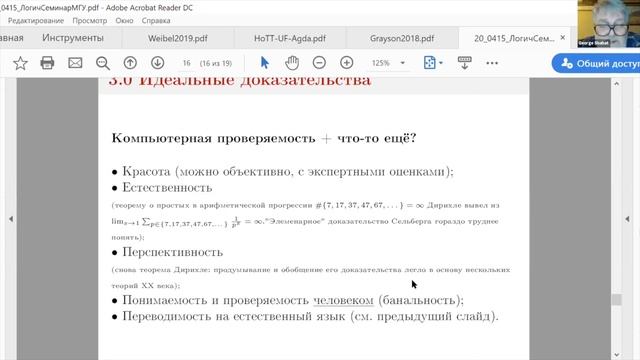Expand the left navigation pane arrow
Image resolution: width=640 pixels, height=360 pixels.
(x=11, y=219)
